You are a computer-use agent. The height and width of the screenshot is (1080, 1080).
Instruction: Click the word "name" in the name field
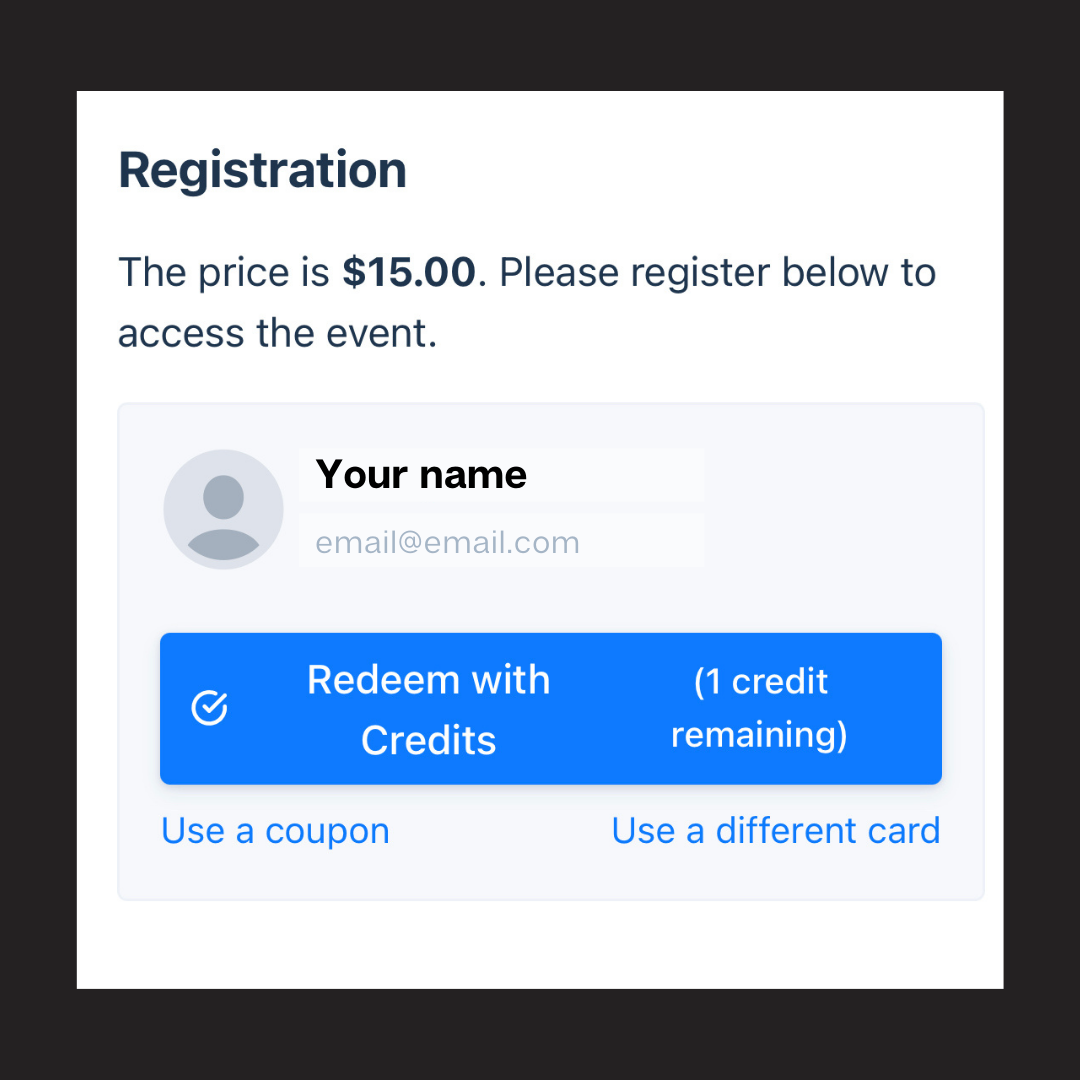point(473,475)
